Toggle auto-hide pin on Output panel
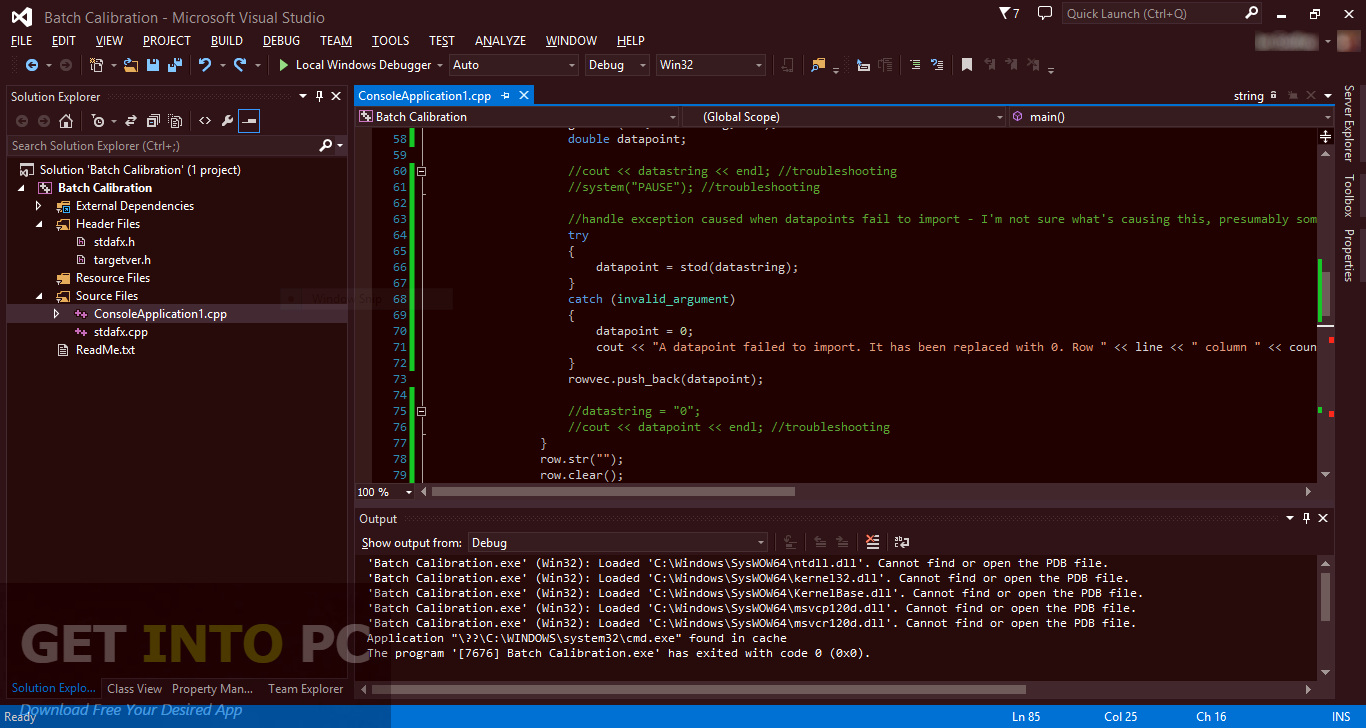1366x728 pixels. (x=1306, y=518)
